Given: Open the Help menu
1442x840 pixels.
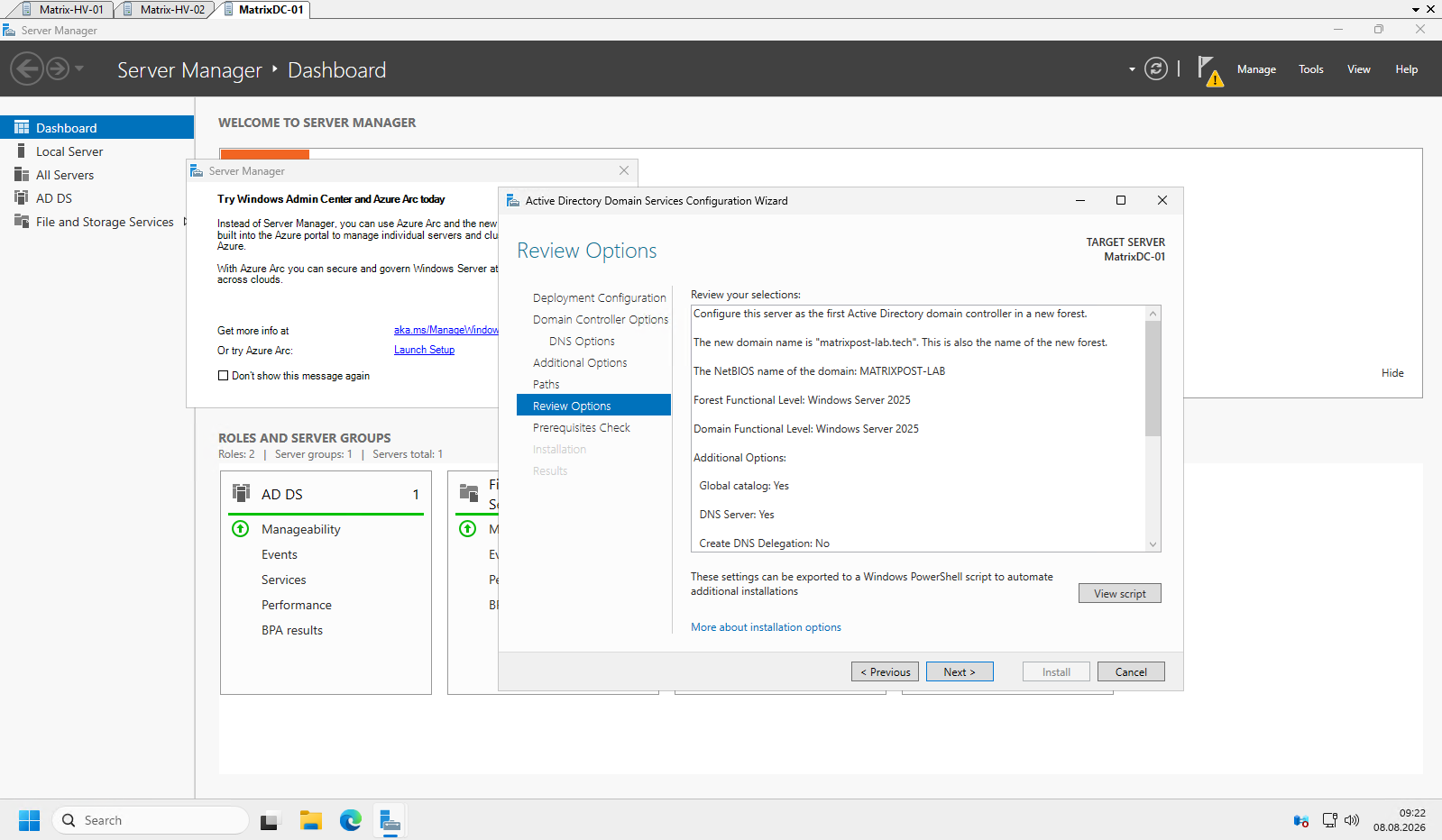Looking at the screenshot, I should 1406,69.
